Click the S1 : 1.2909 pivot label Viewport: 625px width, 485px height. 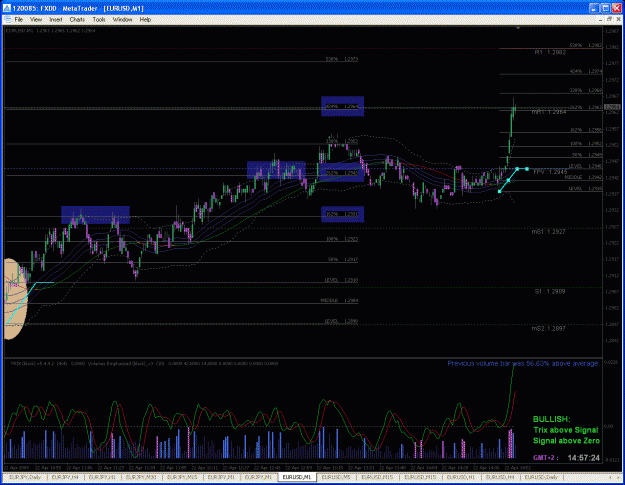click(550, 292)
